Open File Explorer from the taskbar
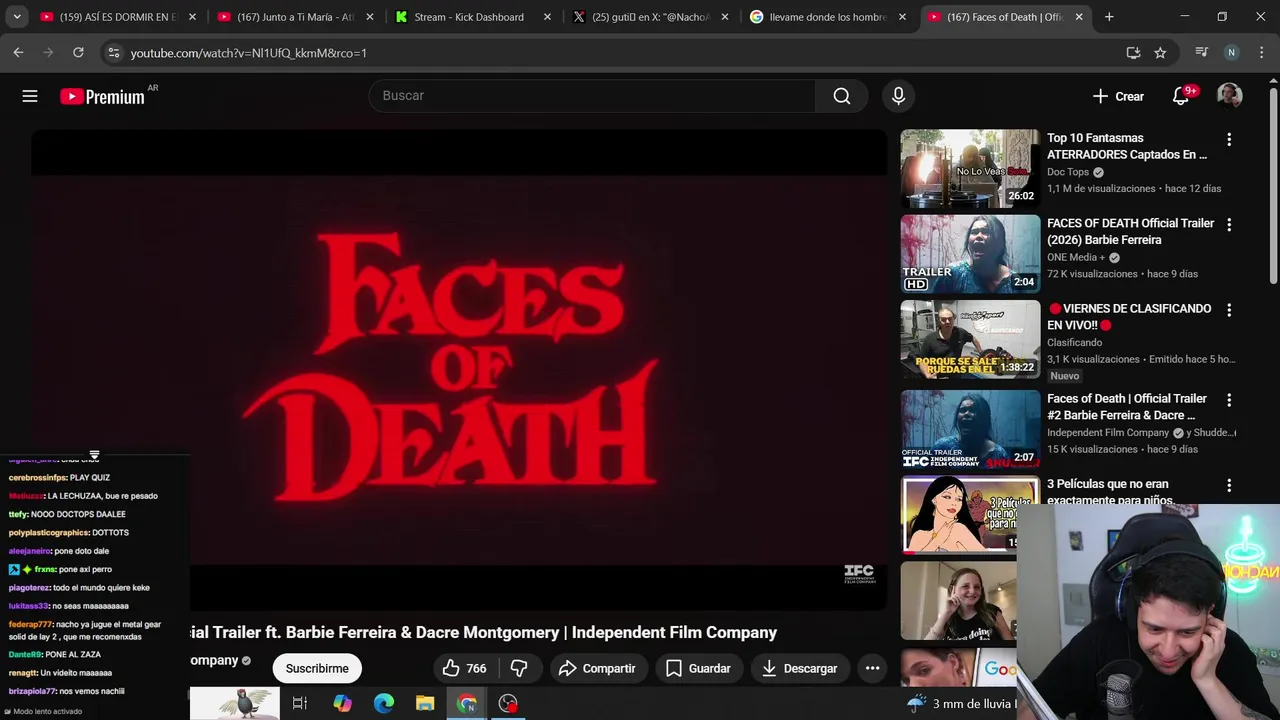Screen dimensions: 1280x720 point(425,704)
